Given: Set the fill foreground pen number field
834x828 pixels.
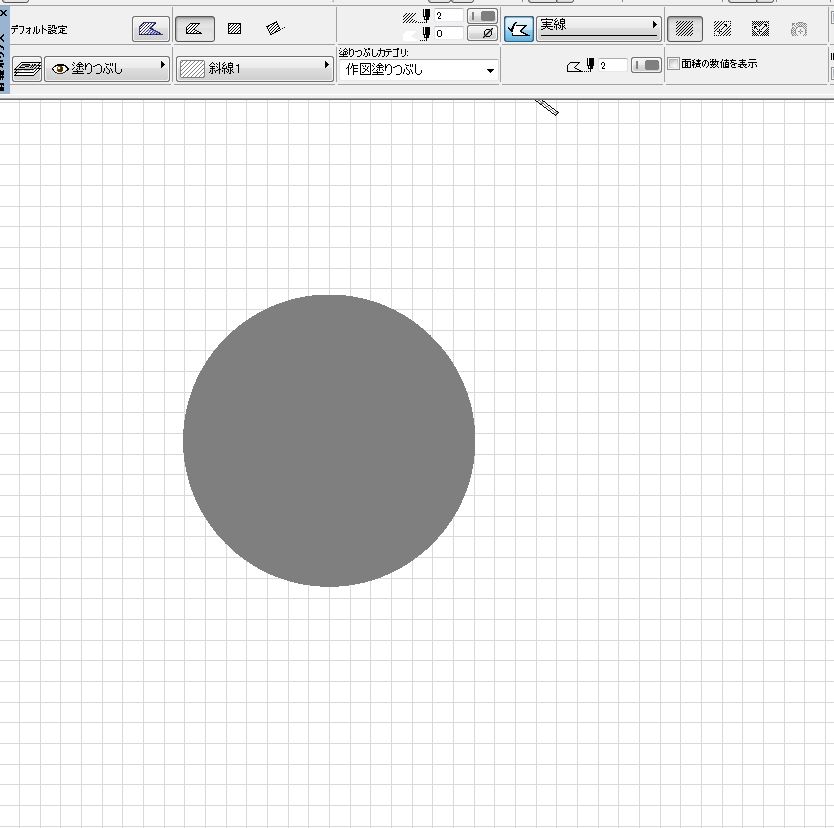Looking at the screenshot, I should point(449,16).
